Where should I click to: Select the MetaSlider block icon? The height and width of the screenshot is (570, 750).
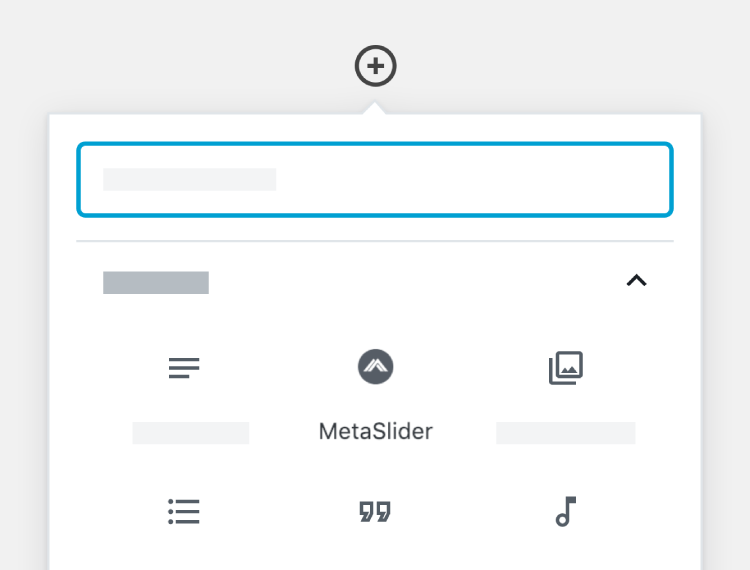376,367
